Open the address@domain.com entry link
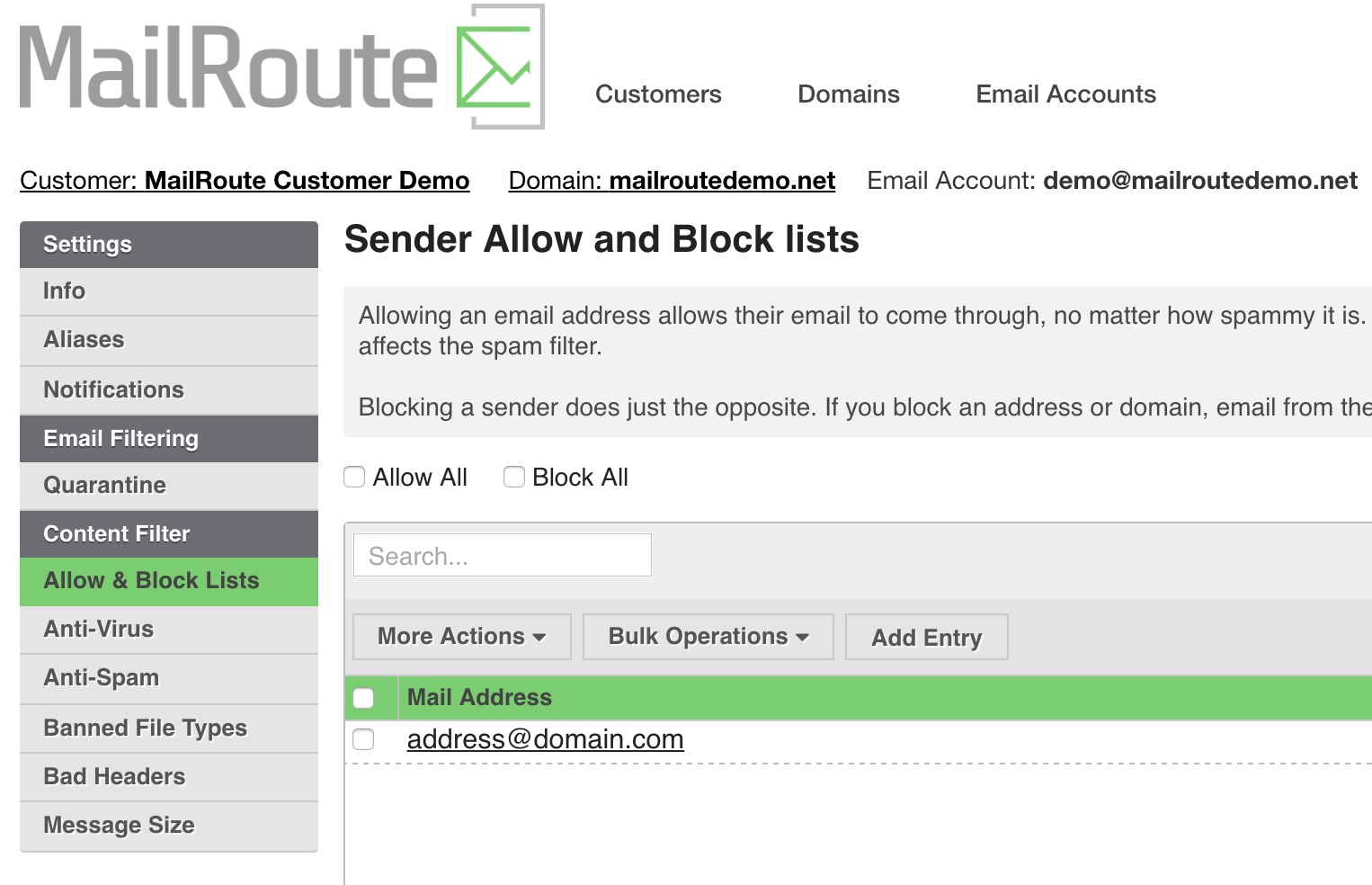The height and width of the screenshot is (885, 1372). pyautogui.click(x=546, y=739)
